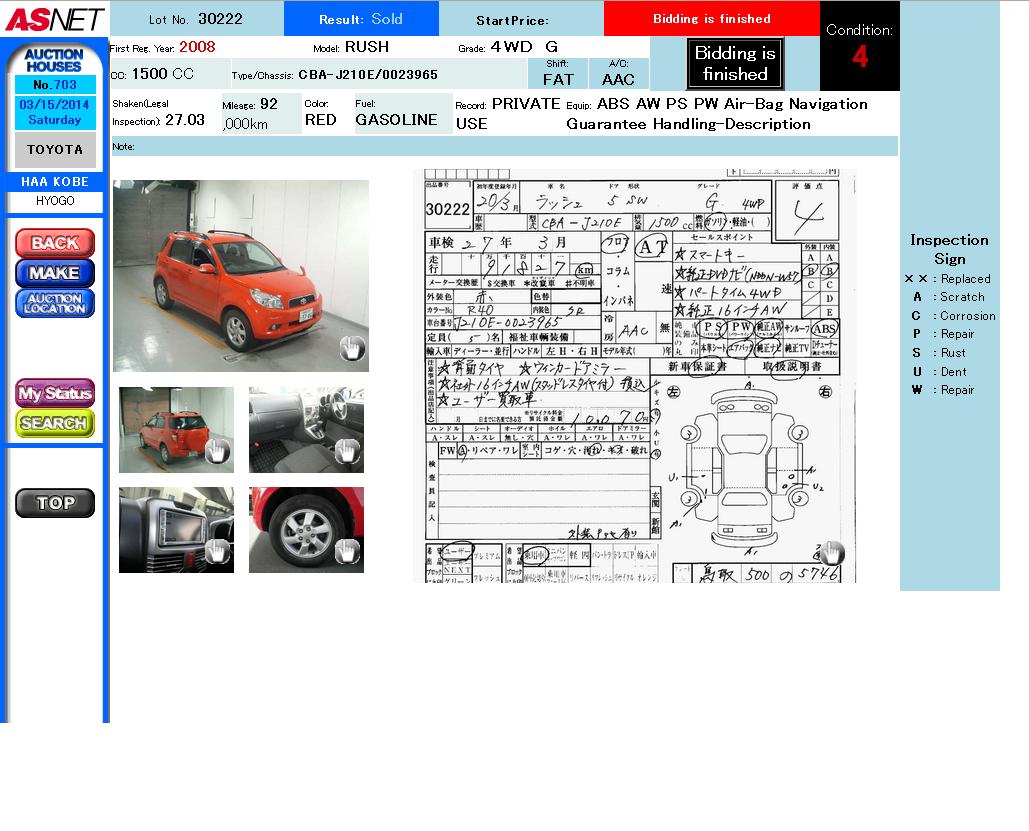Viewport: 1029px width, 831px height.
Task: Click hand icon on interior thumbnail
Action: click(347, 451)
